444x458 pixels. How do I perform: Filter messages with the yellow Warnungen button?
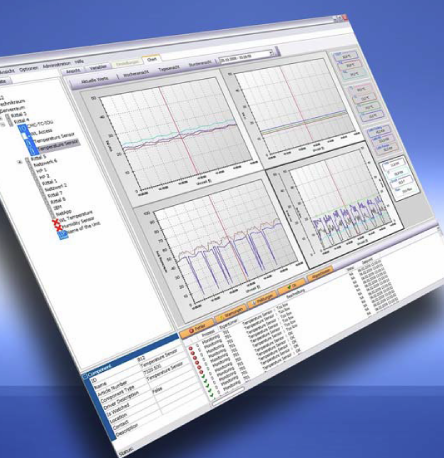pos(231,313)
